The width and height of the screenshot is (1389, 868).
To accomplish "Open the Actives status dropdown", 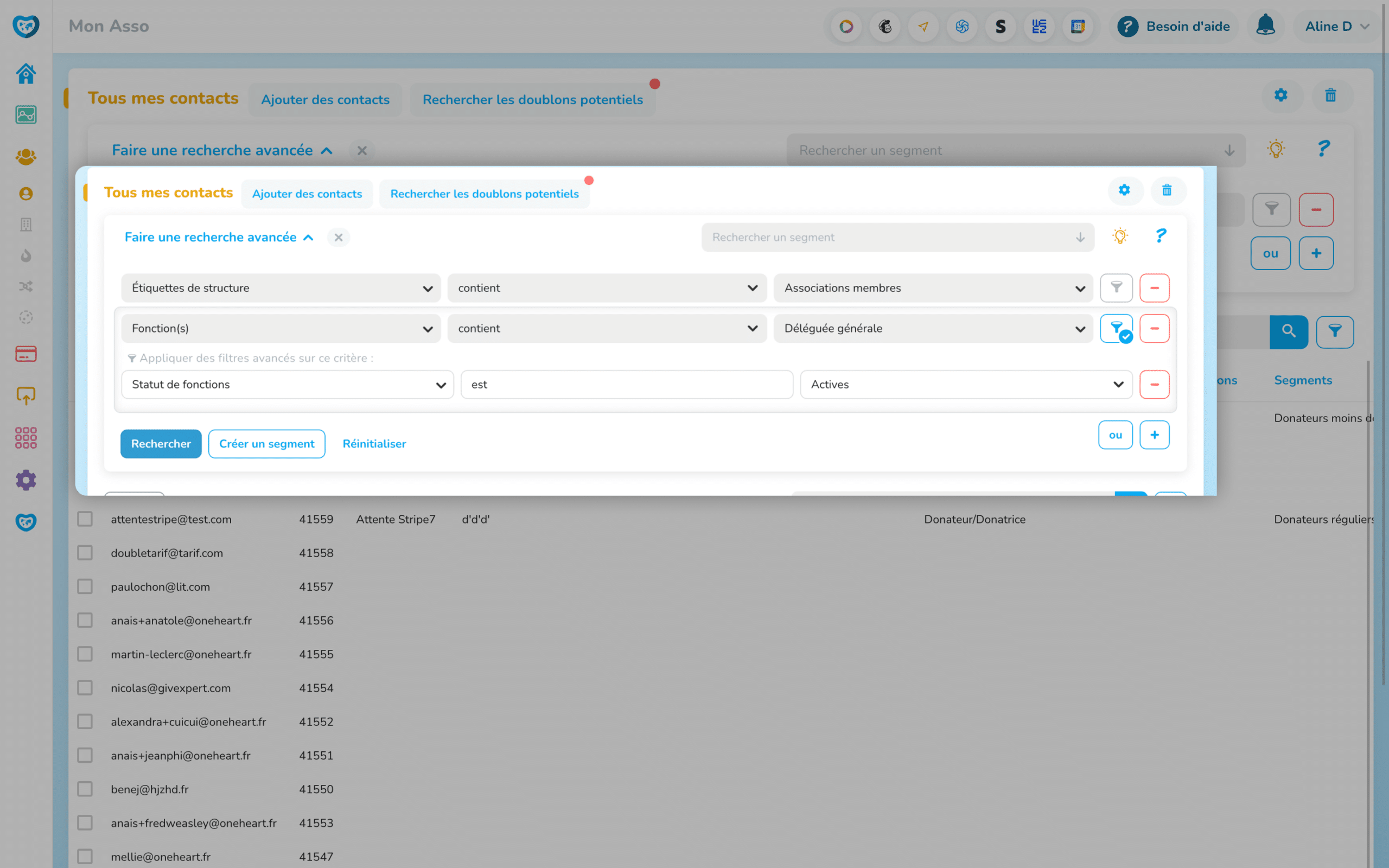I will tap(965, 385).
